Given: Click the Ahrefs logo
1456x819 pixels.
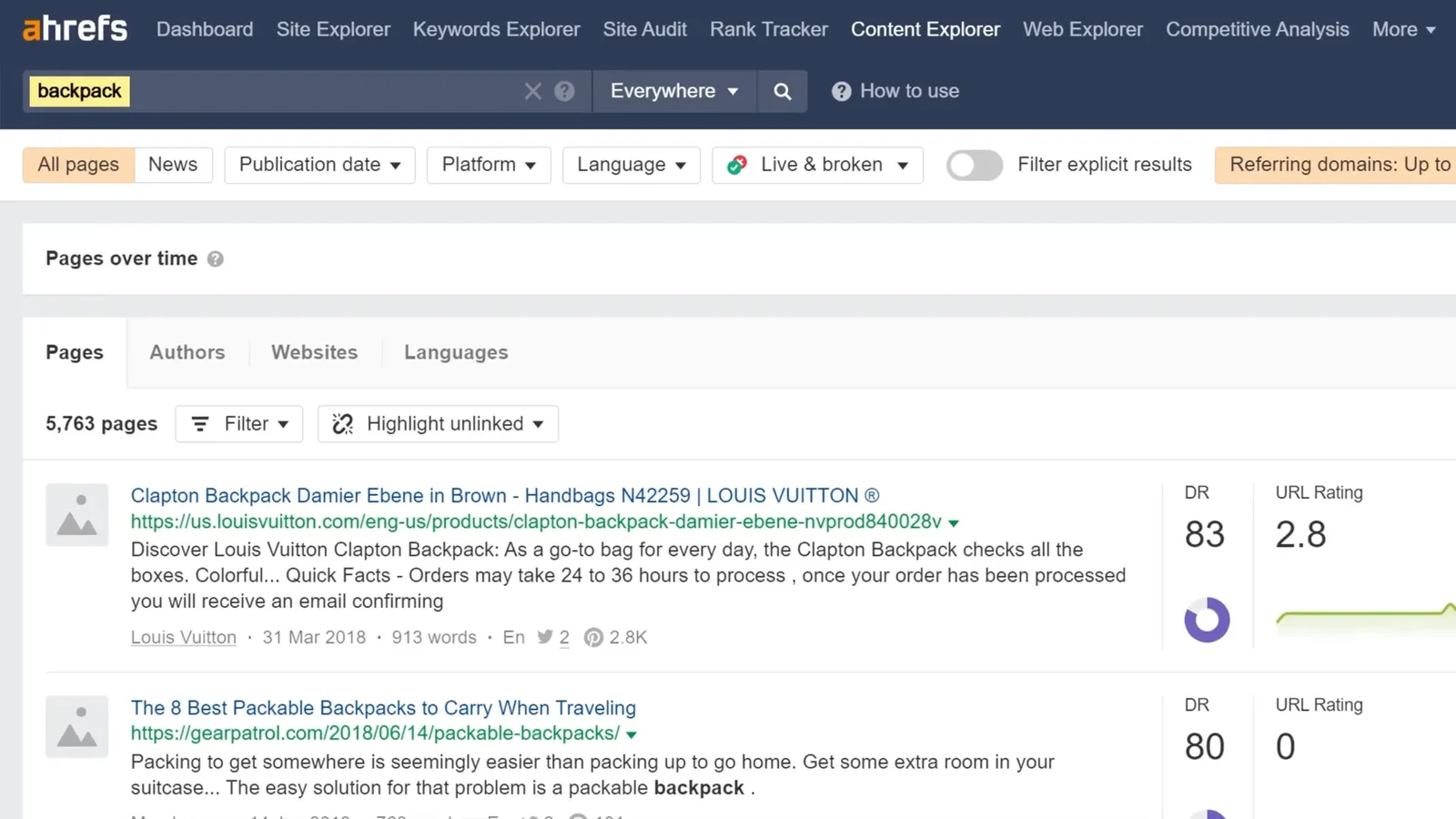Looking at the screenshot, I should [75, 29].
